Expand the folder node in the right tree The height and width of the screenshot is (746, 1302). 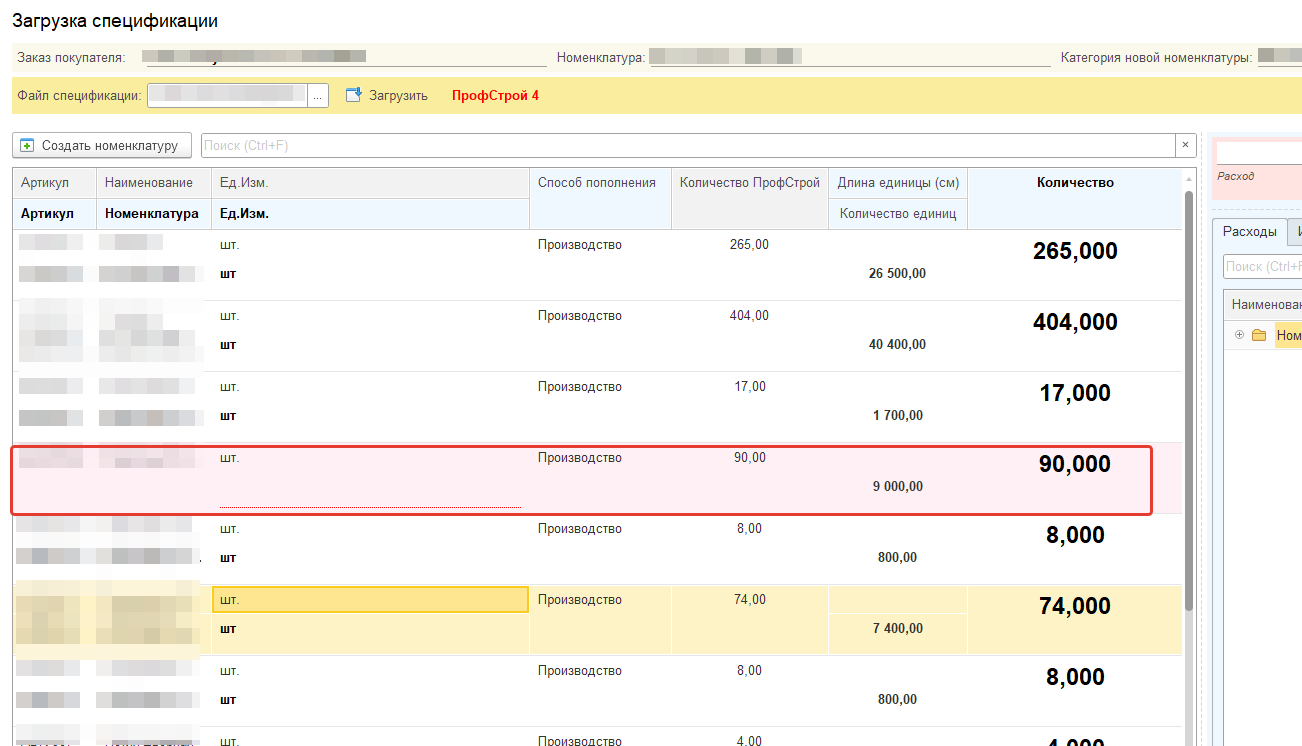(x=1239, y=335)
